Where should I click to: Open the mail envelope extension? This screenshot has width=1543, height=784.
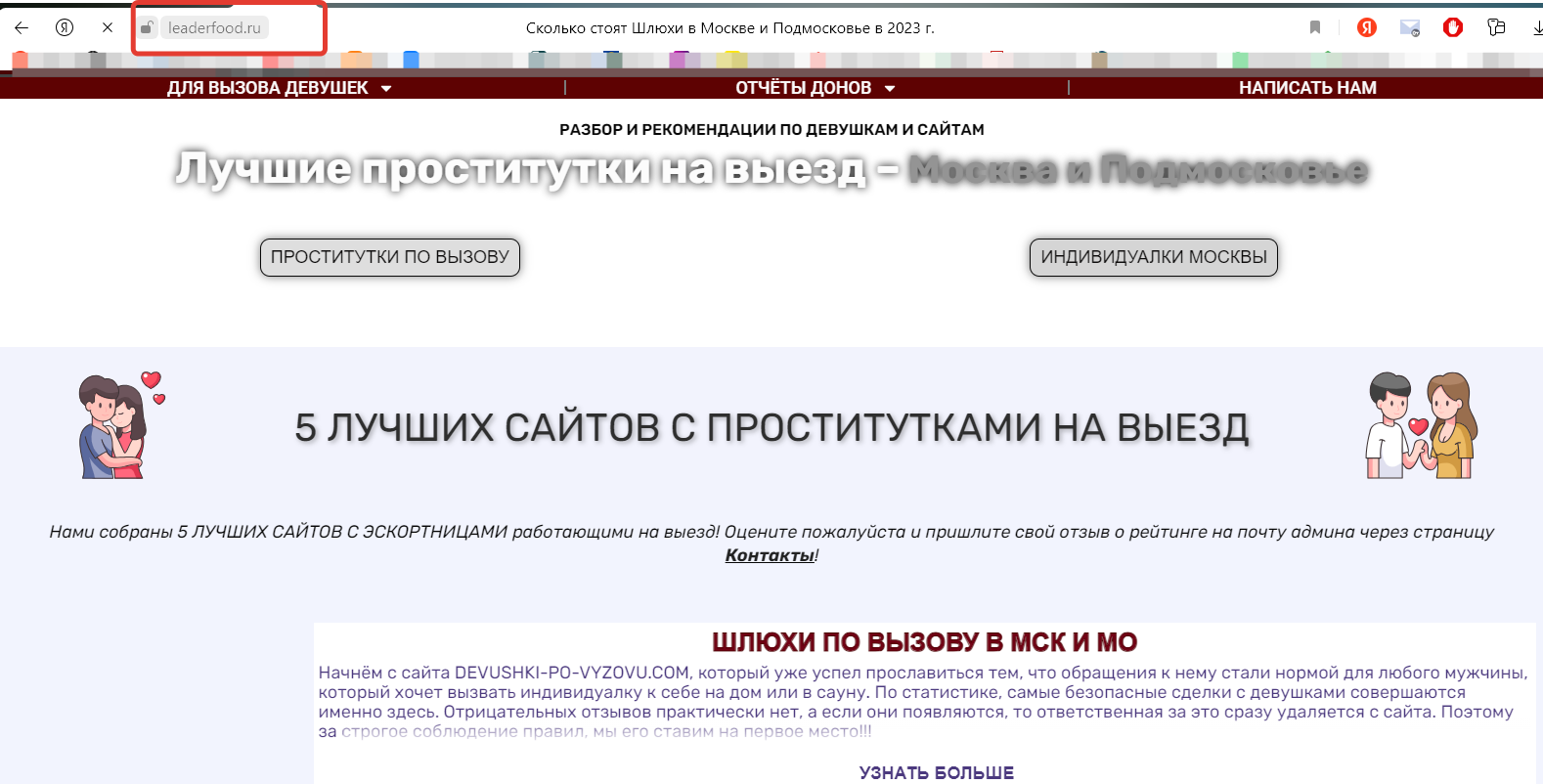(x=1409, y=27)
